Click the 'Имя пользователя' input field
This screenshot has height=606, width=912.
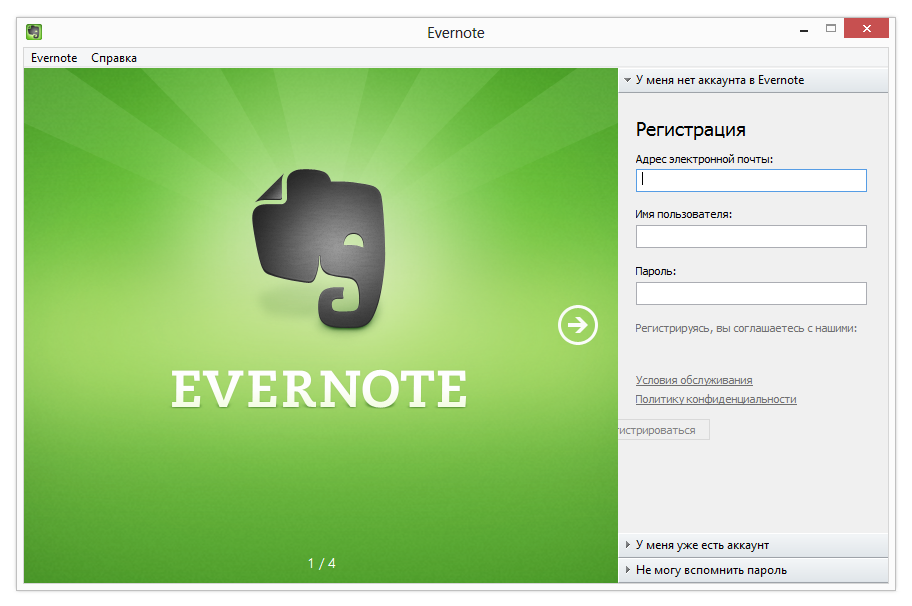pyautogui.click(x=751, y=237)
